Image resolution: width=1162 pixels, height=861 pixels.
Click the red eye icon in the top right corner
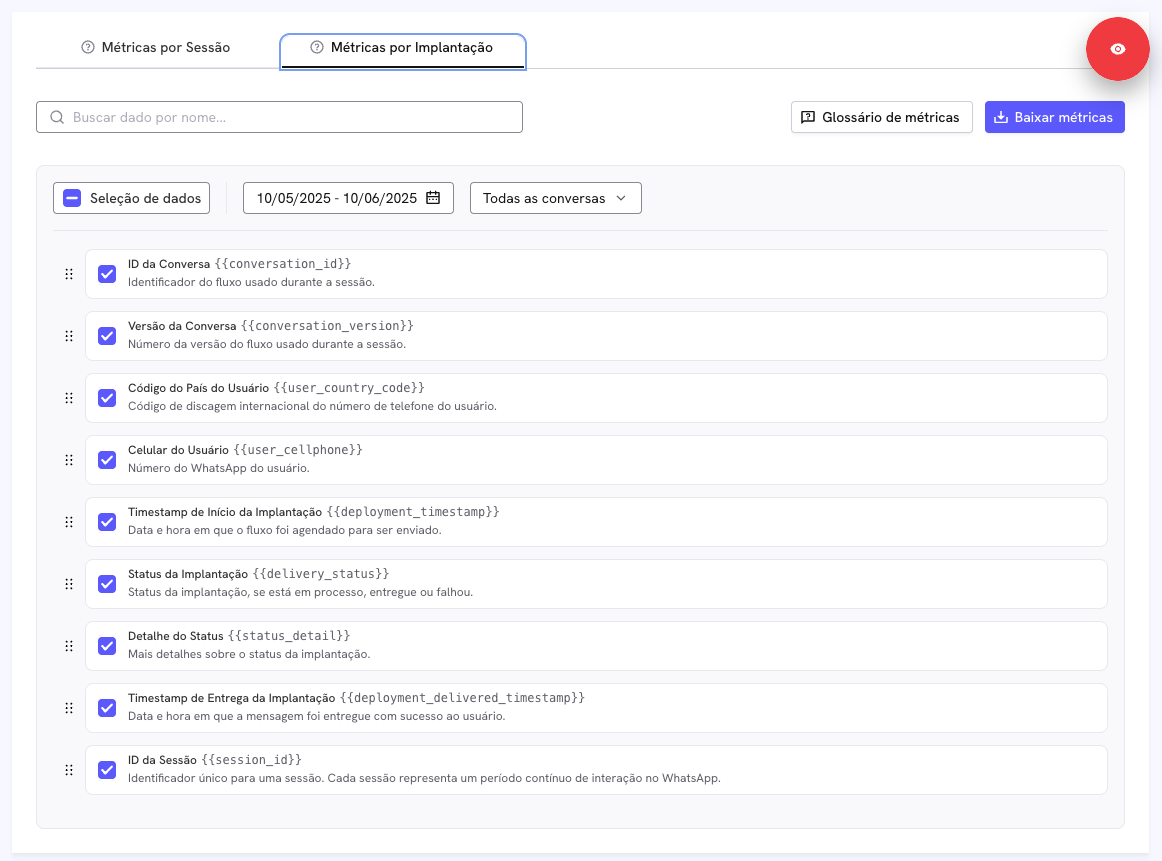[x=1117, y=48]
